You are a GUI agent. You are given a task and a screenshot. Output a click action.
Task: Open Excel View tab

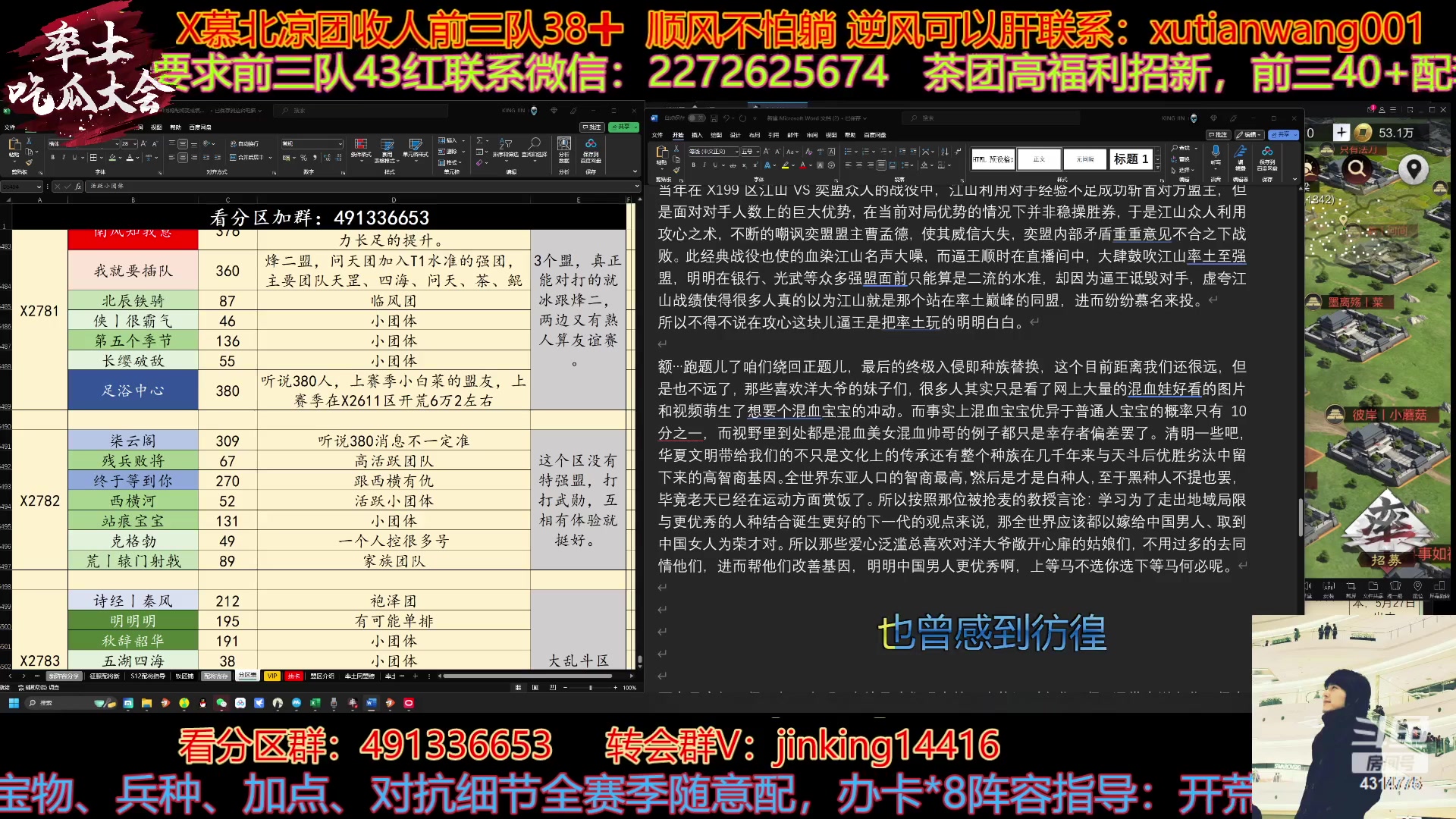[x=155, y=127]
